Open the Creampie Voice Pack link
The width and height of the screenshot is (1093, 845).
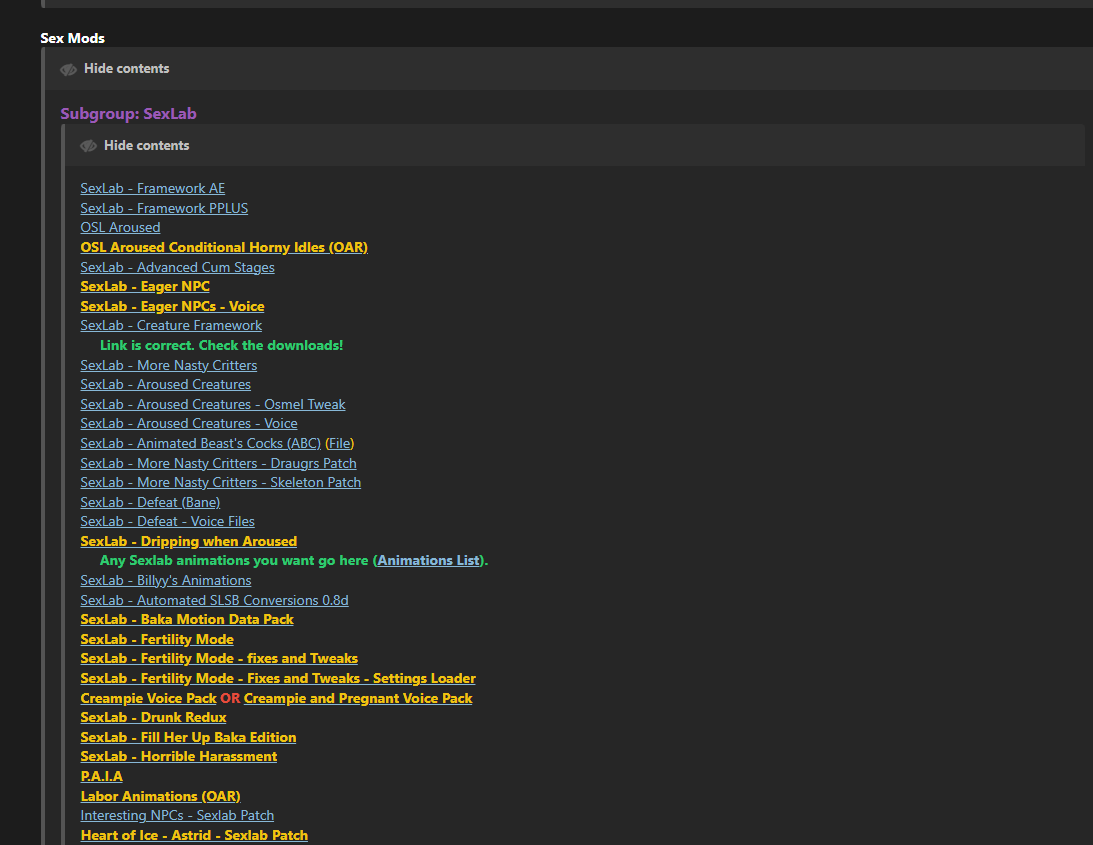click(x=148, y=698)
